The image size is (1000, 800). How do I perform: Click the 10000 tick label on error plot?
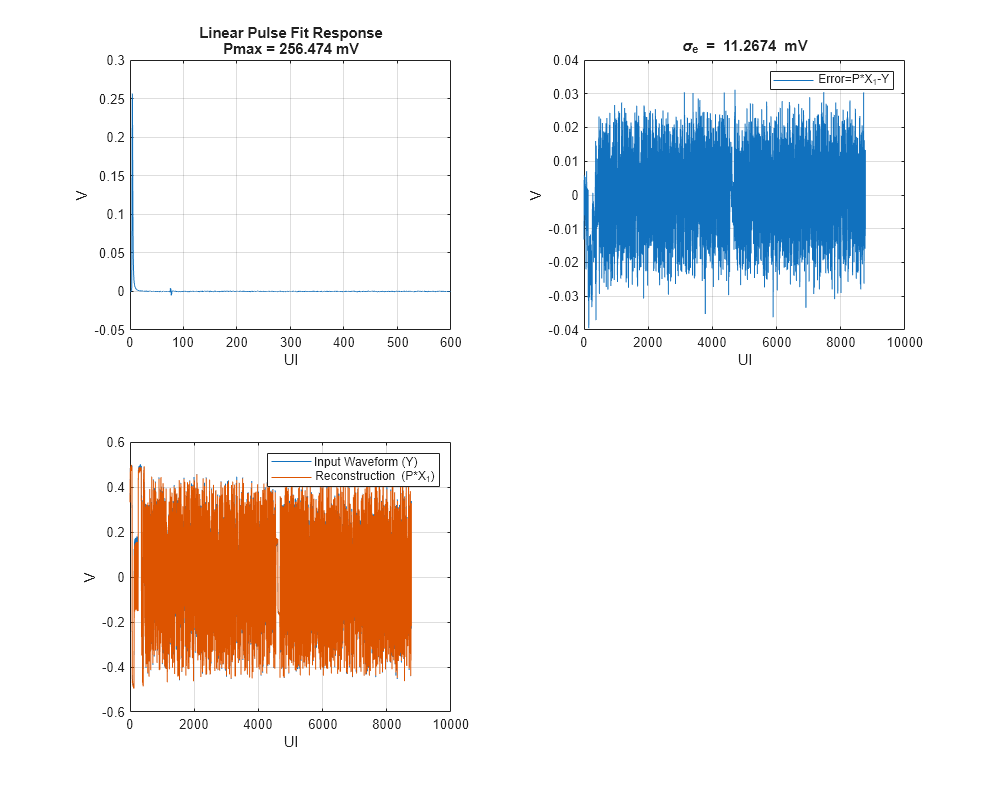pyautogui.click(x=906, y=342)
